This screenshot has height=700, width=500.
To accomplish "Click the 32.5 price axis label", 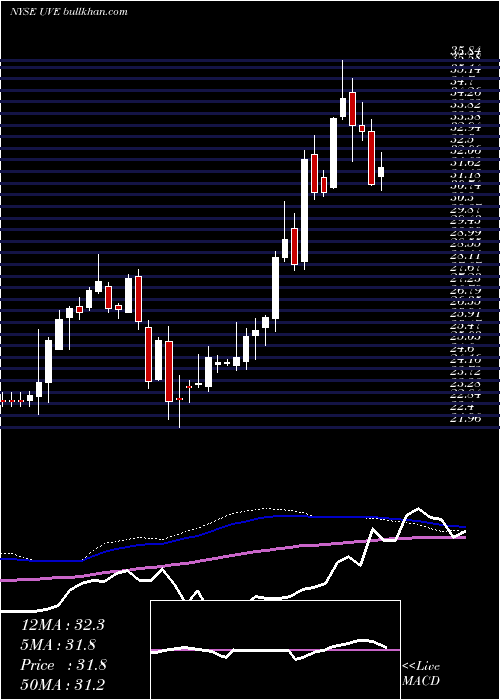I will (463, 140).
